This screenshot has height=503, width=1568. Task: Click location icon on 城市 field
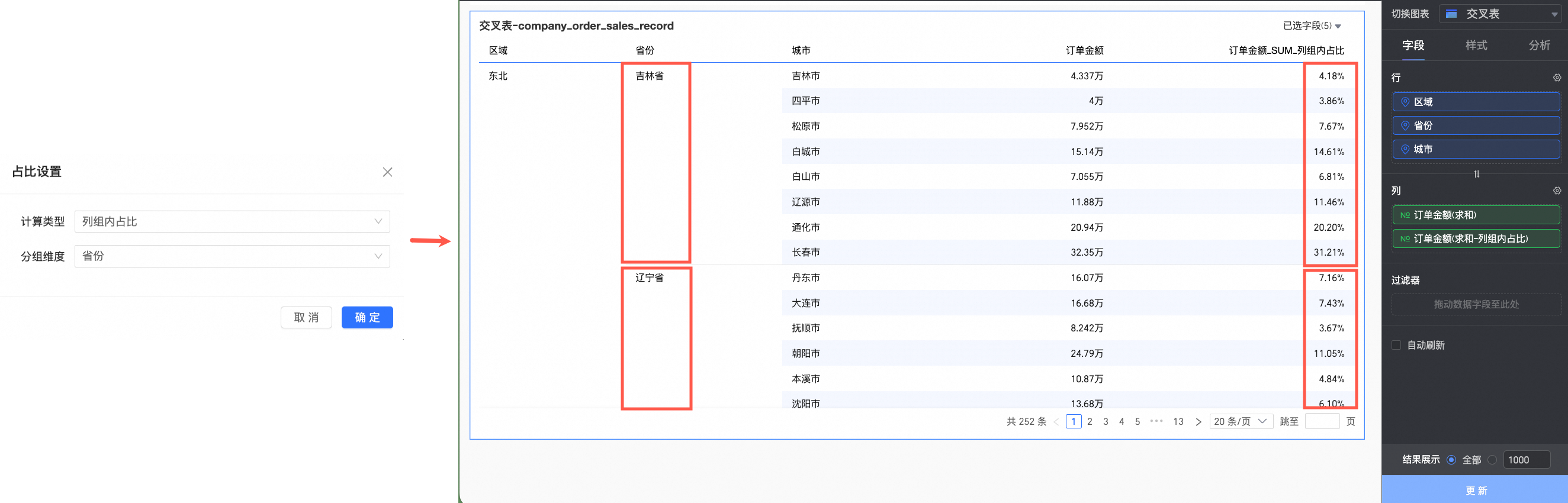click(1405, 150)
